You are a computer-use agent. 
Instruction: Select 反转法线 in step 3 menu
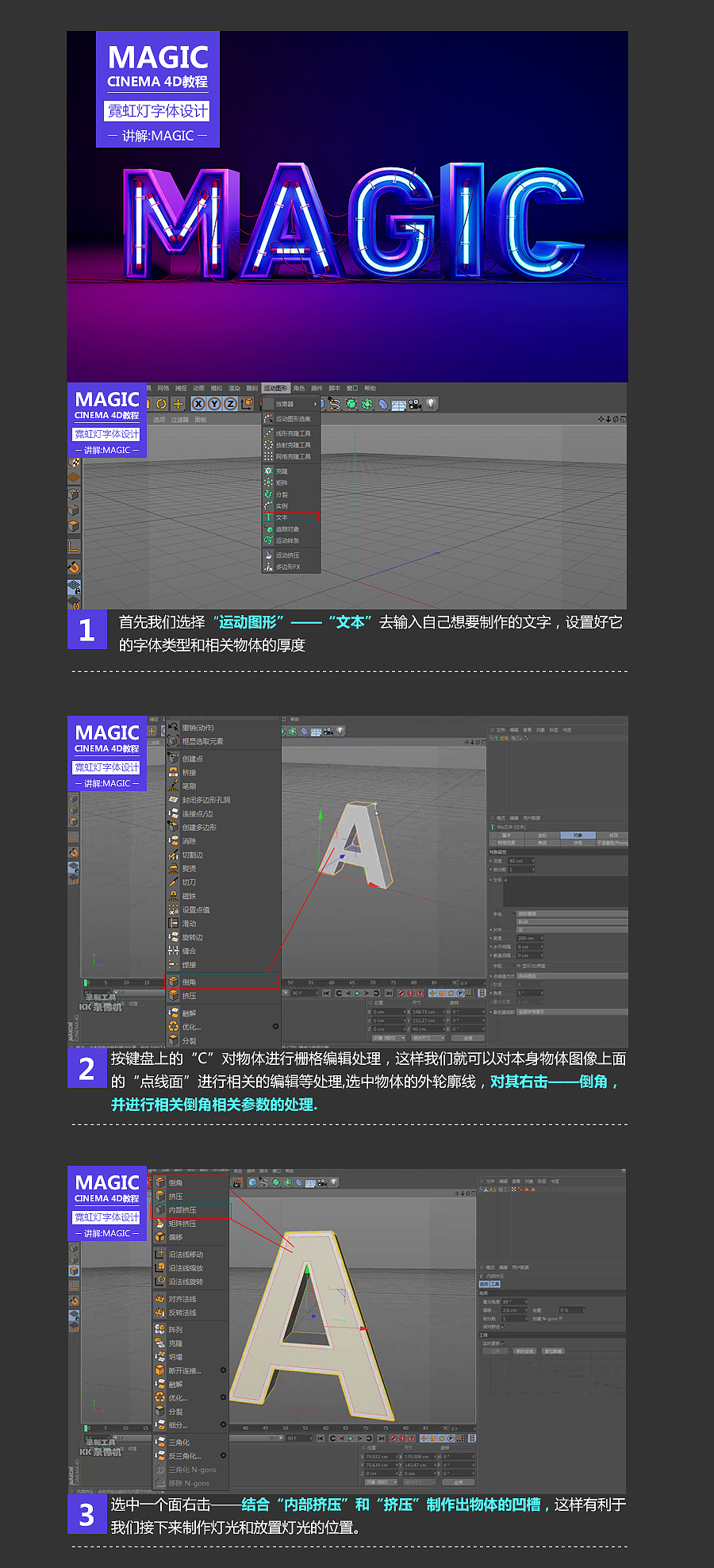point(190,1312)
